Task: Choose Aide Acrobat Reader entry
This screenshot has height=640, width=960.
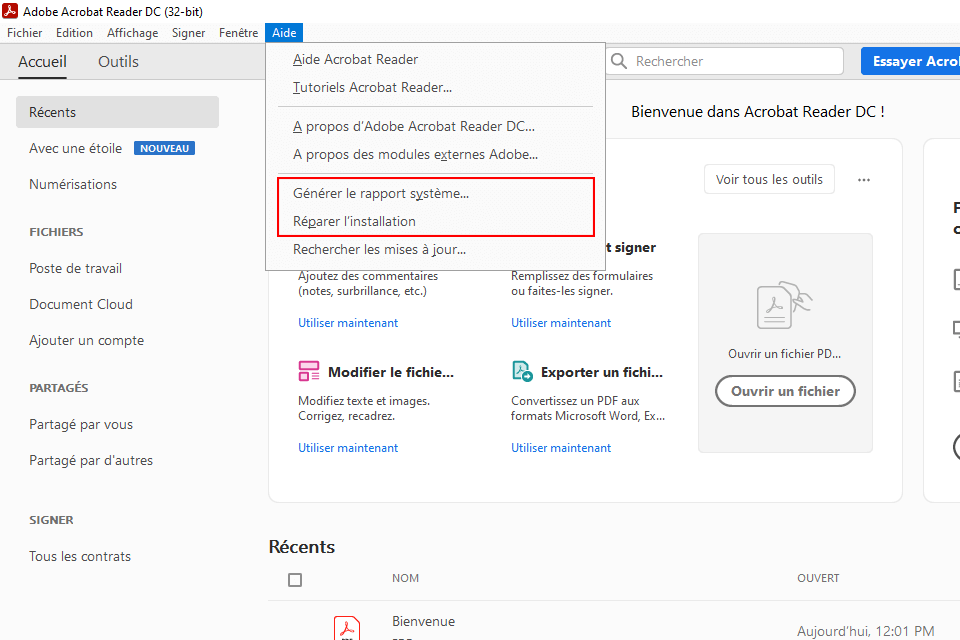Action: pyautogui.click(x=355, y=59)
